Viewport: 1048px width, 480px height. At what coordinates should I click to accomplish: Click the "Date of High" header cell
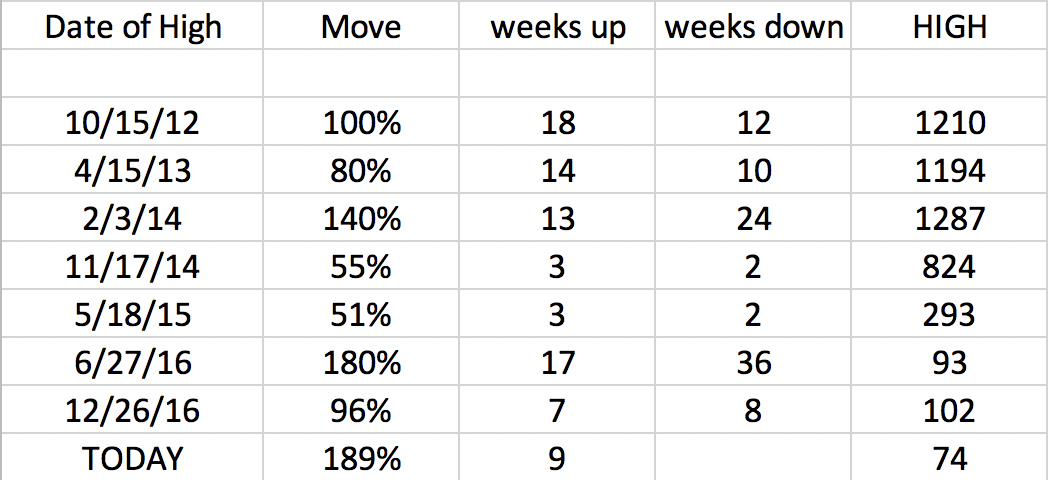[132, 27]
